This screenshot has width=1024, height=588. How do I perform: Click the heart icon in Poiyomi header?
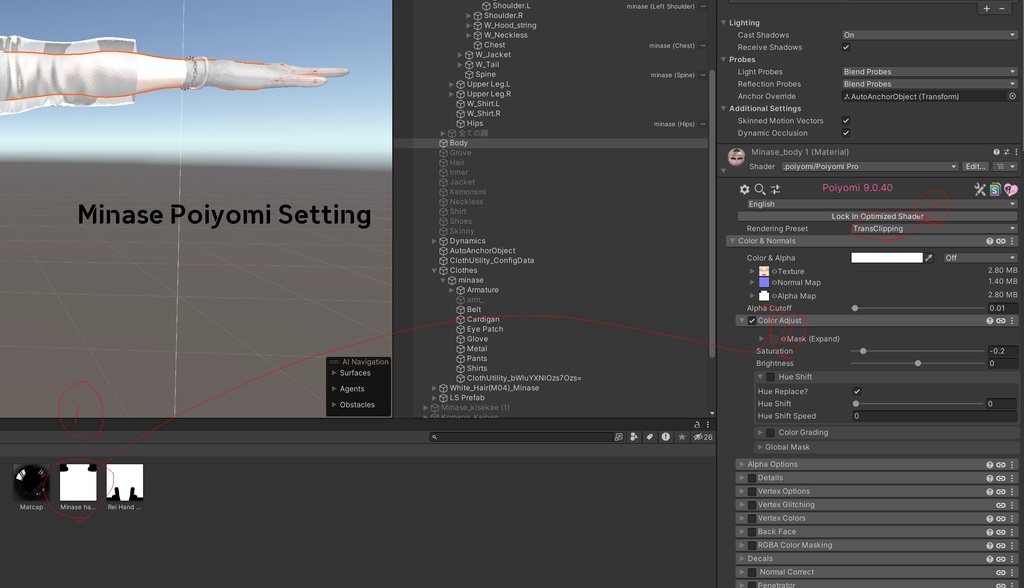pos(1013,190)
